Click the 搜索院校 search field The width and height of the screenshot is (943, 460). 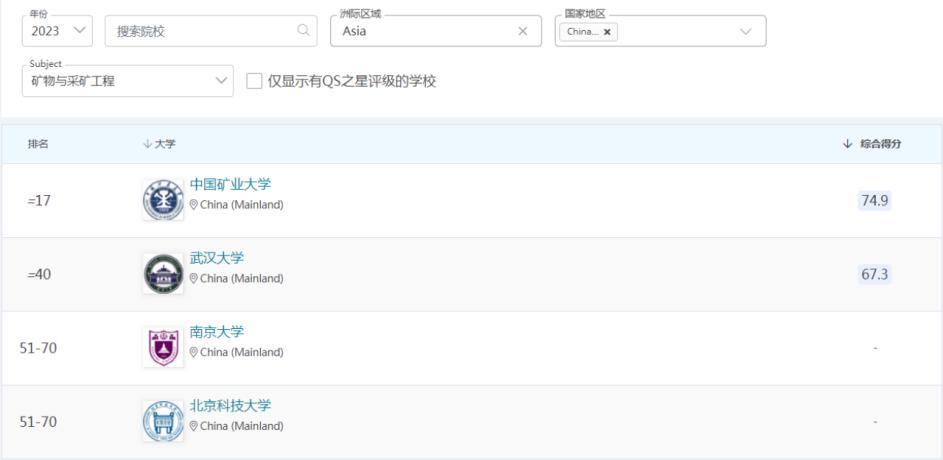click(200, 31)
